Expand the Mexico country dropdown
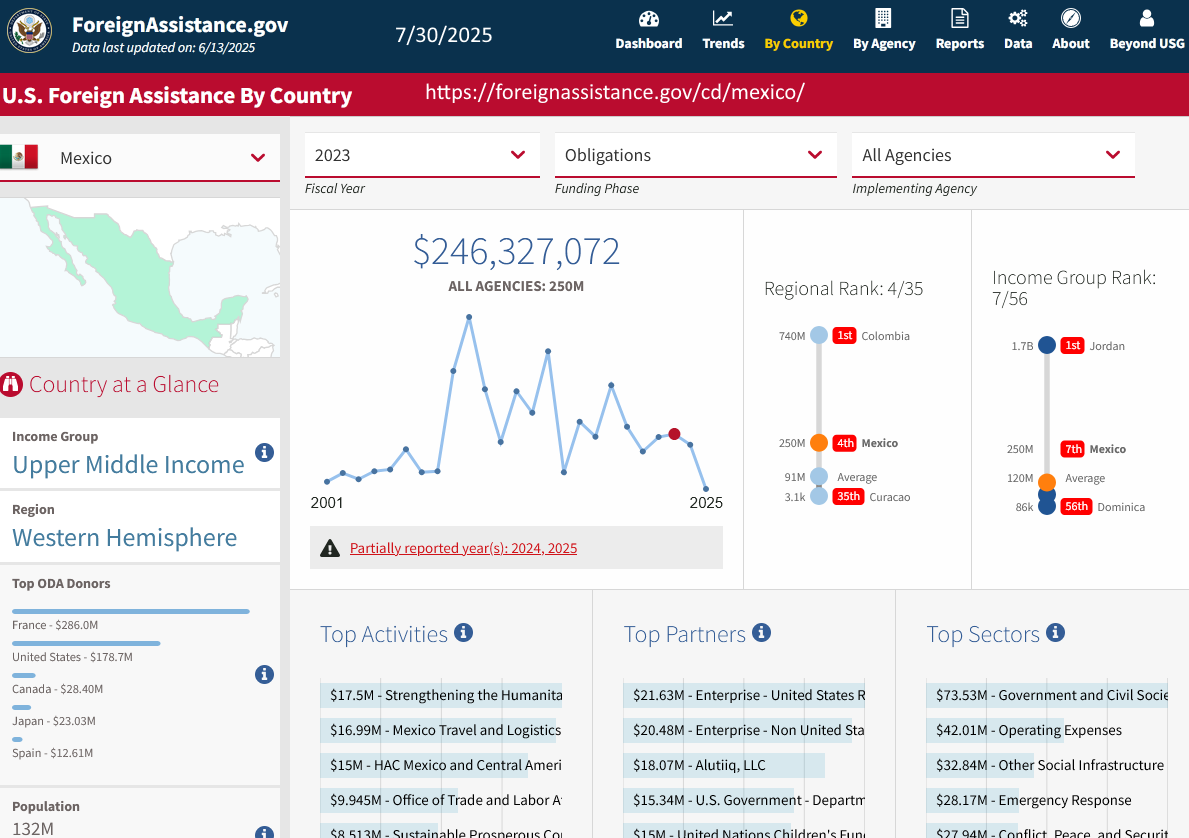Viewport: 1189px width, 838px height. 140,158
